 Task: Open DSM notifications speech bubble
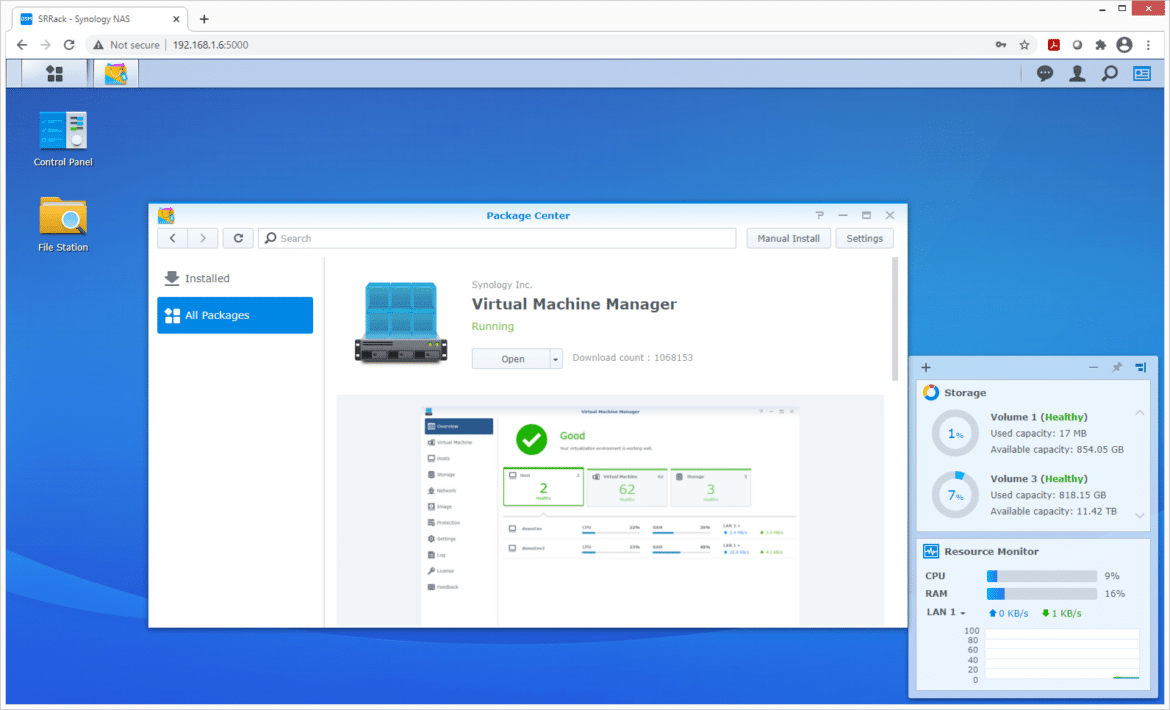pyautogui.click(x=1045, y=73)
